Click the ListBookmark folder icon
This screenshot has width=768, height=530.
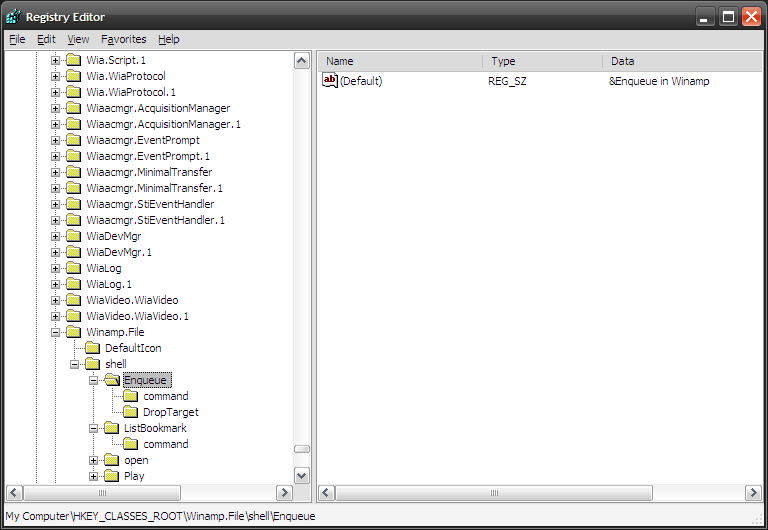click(x=112, y=428)
